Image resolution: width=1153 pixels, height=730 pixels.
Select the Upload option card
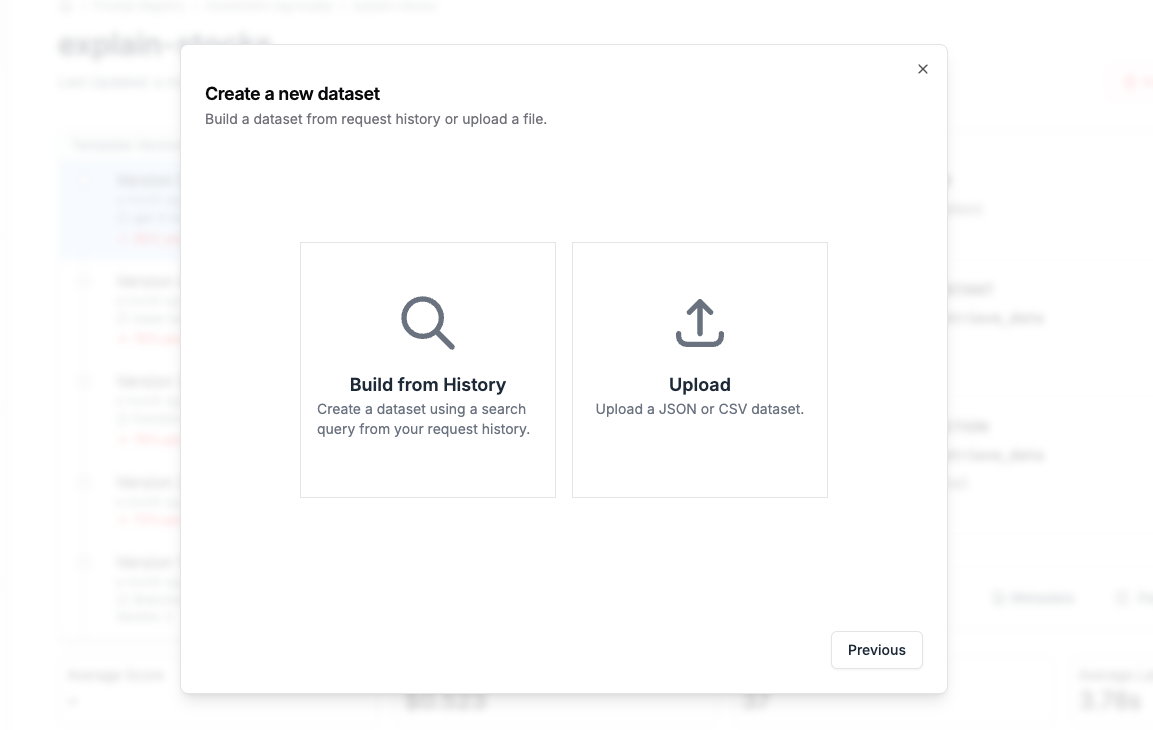pos(699,370)
